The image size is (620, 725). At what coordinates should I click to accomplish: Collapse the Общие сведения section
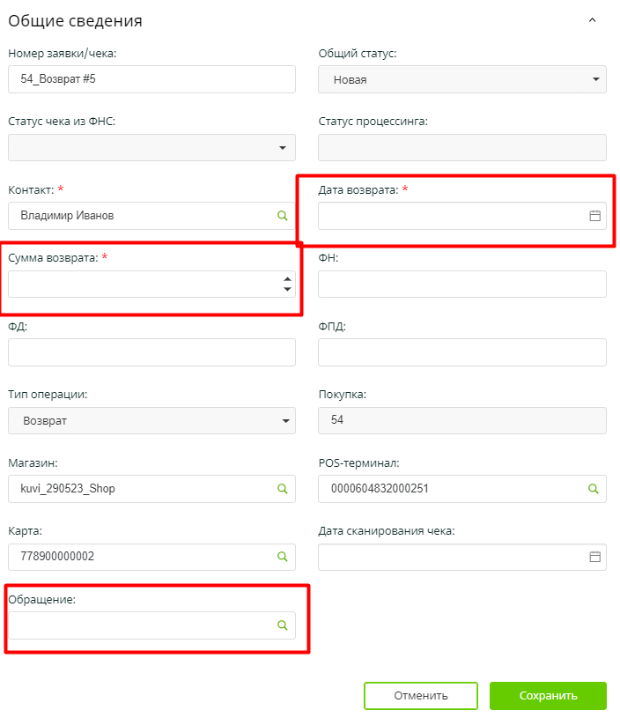coord(592,20)
